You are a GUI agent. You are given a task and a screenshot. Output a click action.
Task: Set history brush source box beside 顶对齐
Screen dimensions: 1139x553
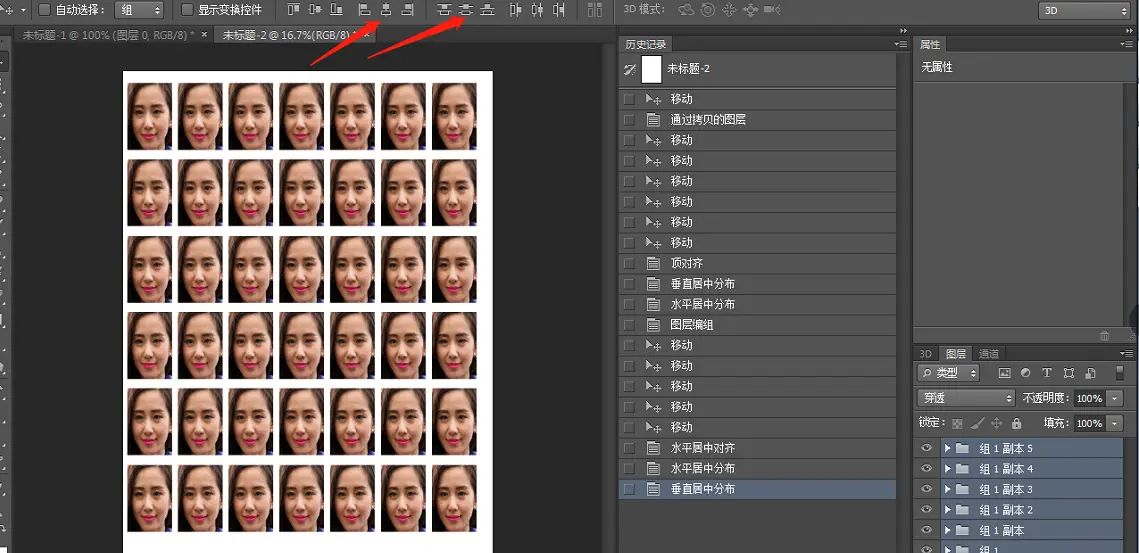(629, 263)
